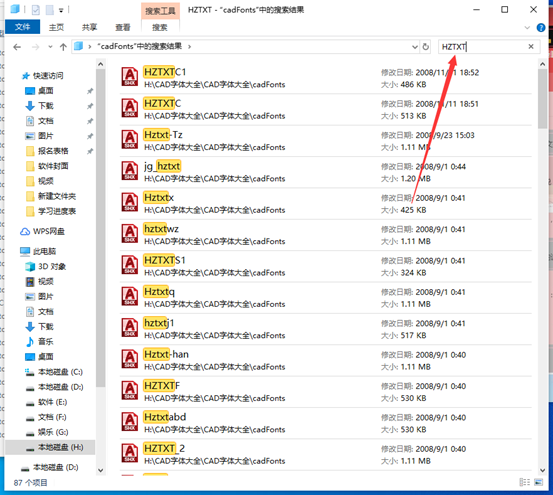Expand the ribbon with the chevron
553x495 pixels.
click(527, 28)
